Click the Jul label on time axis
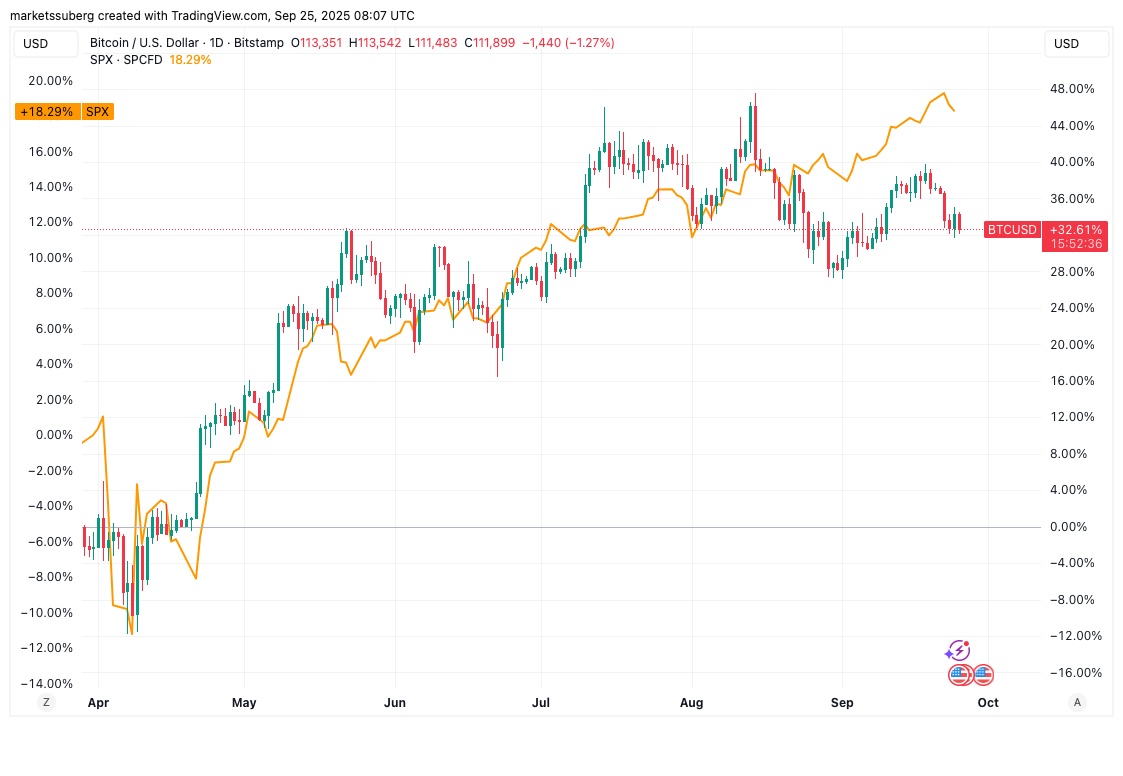Viewport: 1123px width, 776px height. pos(541,702)
